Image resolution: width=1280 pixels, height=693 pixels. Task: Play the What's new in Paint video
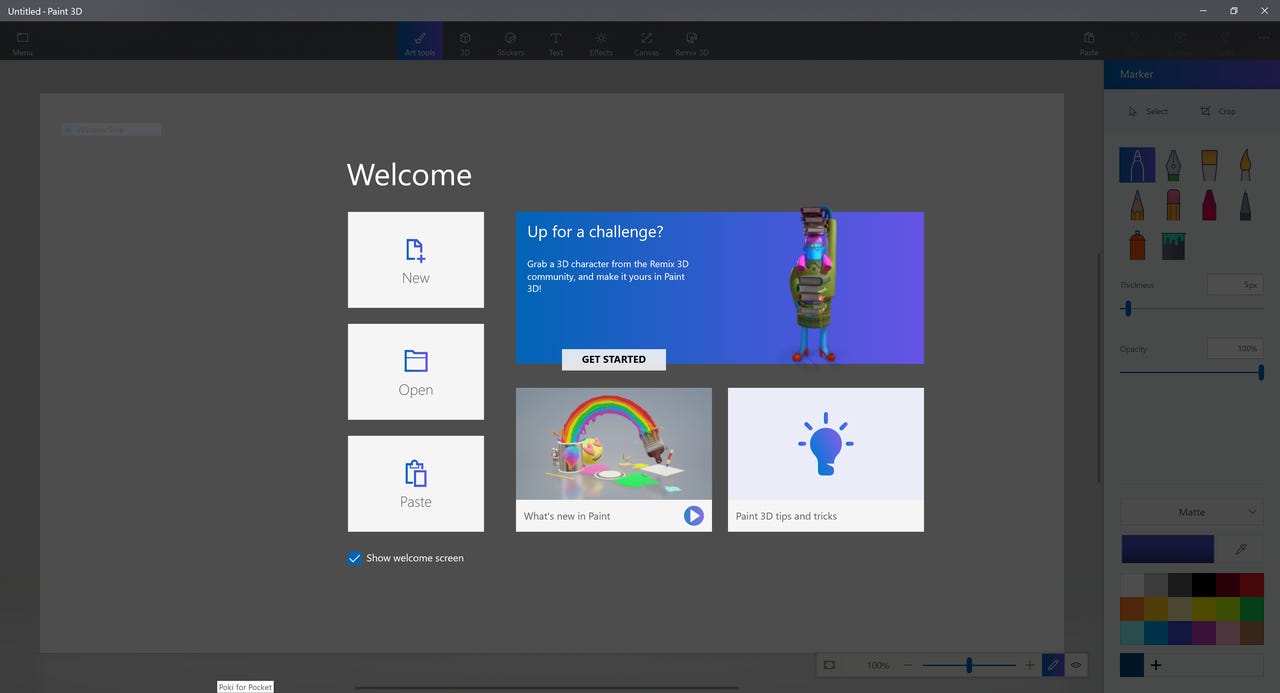coord(693,515)
